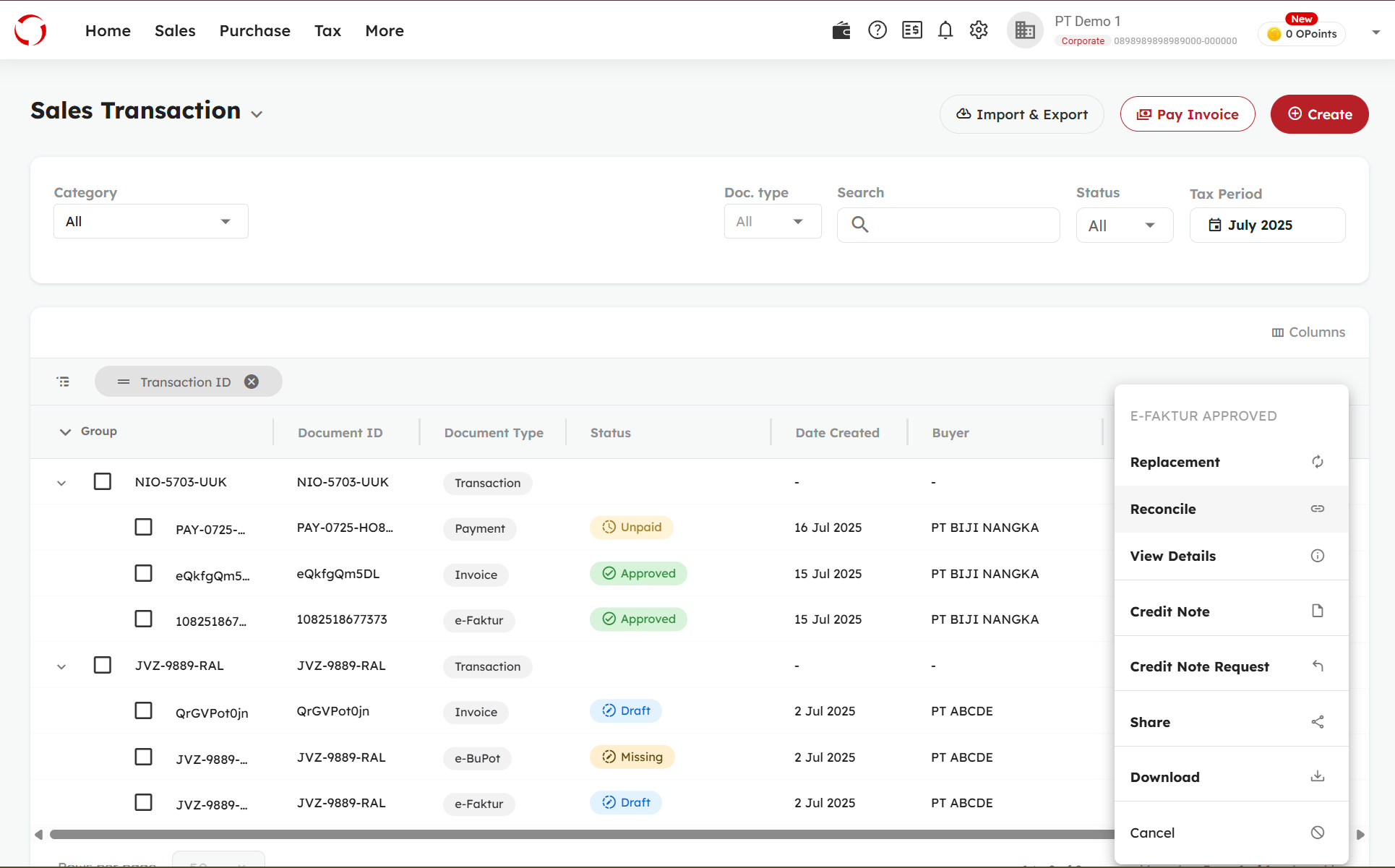1395x868 pixels.
Task: Click the help question mark icon
Action: coord(877,30)
